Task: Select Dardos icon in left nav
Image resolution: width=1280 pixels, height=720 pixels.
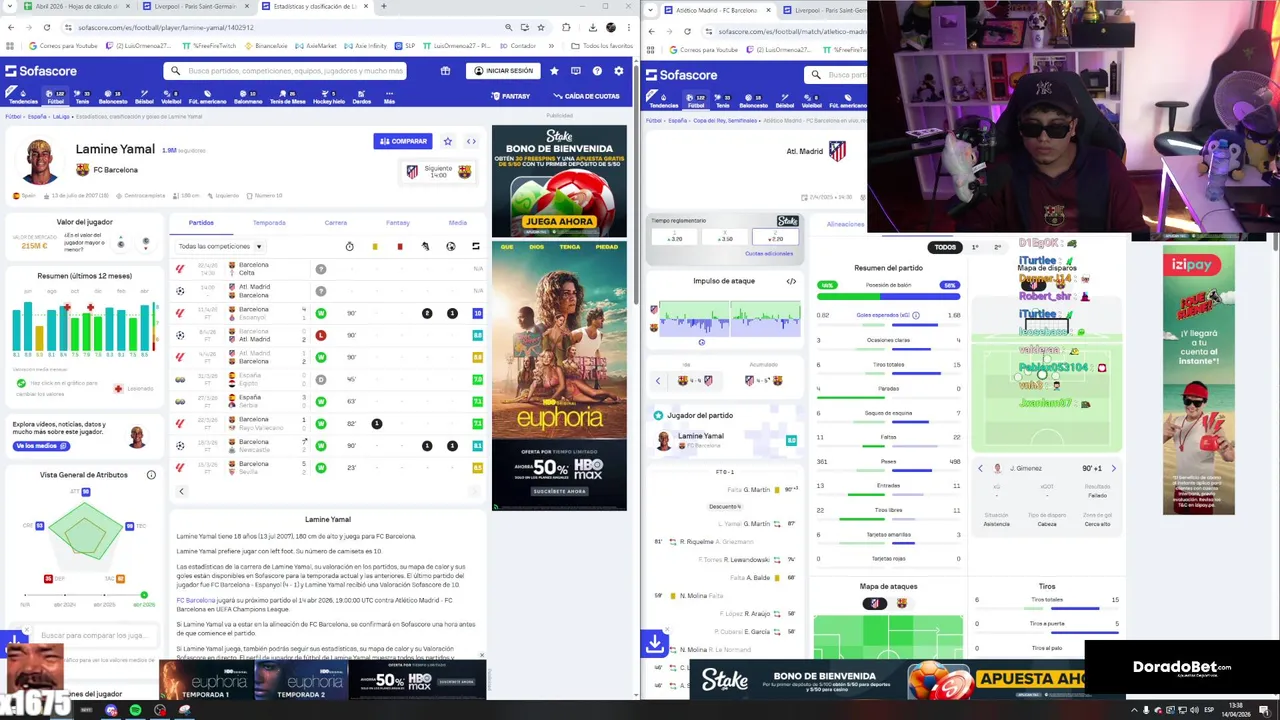Action: point(362,97)
